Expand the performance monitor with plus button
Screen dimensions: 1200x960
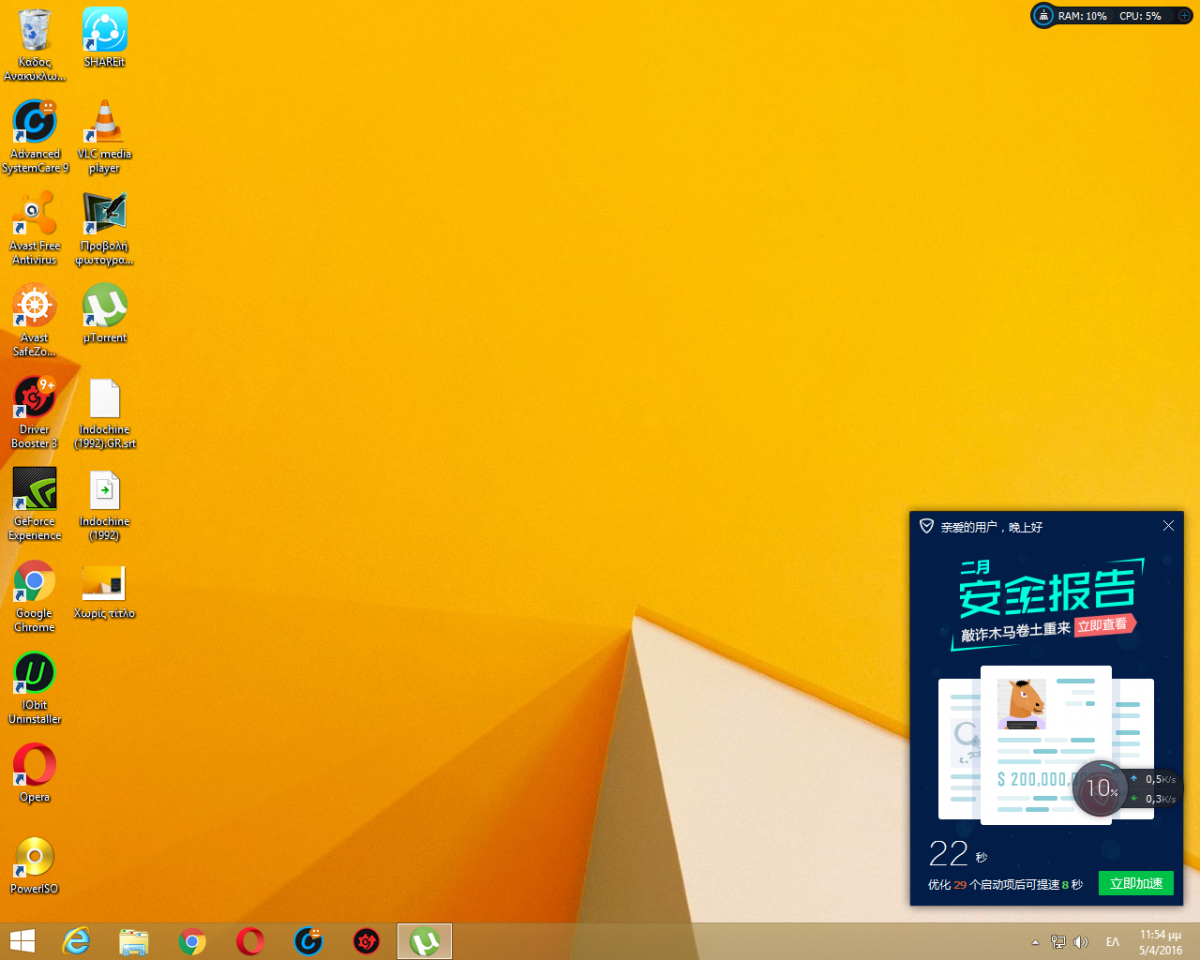(1184, 16)
